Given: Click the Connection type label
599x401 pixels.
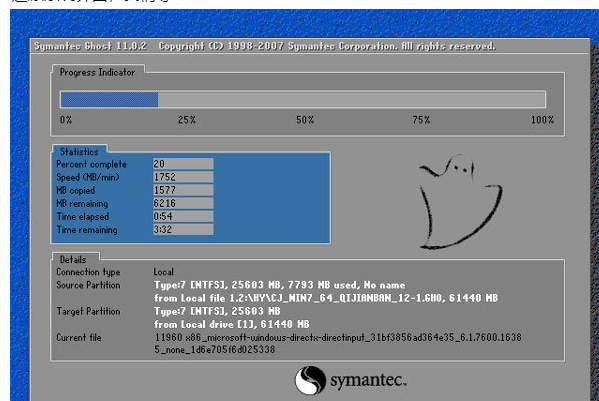Looking at the screenshot, I should coord(88,272).
